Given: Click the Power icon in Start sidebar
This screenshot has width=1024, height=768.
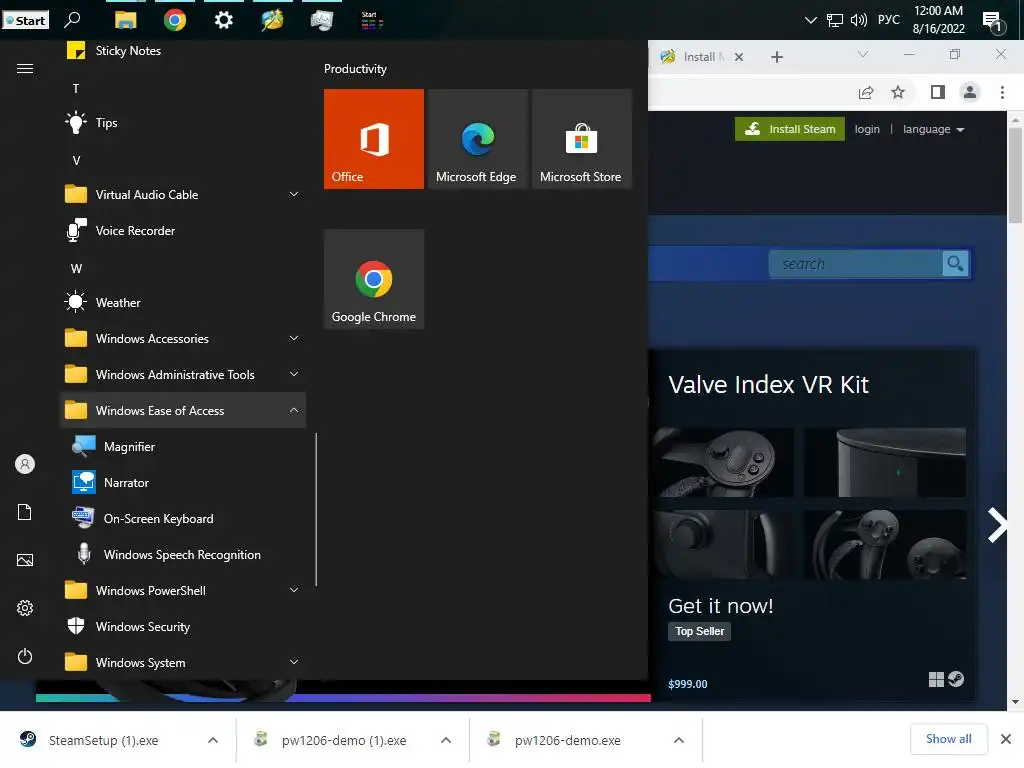Looking at the screenshot, I should [x=25, y=656].
